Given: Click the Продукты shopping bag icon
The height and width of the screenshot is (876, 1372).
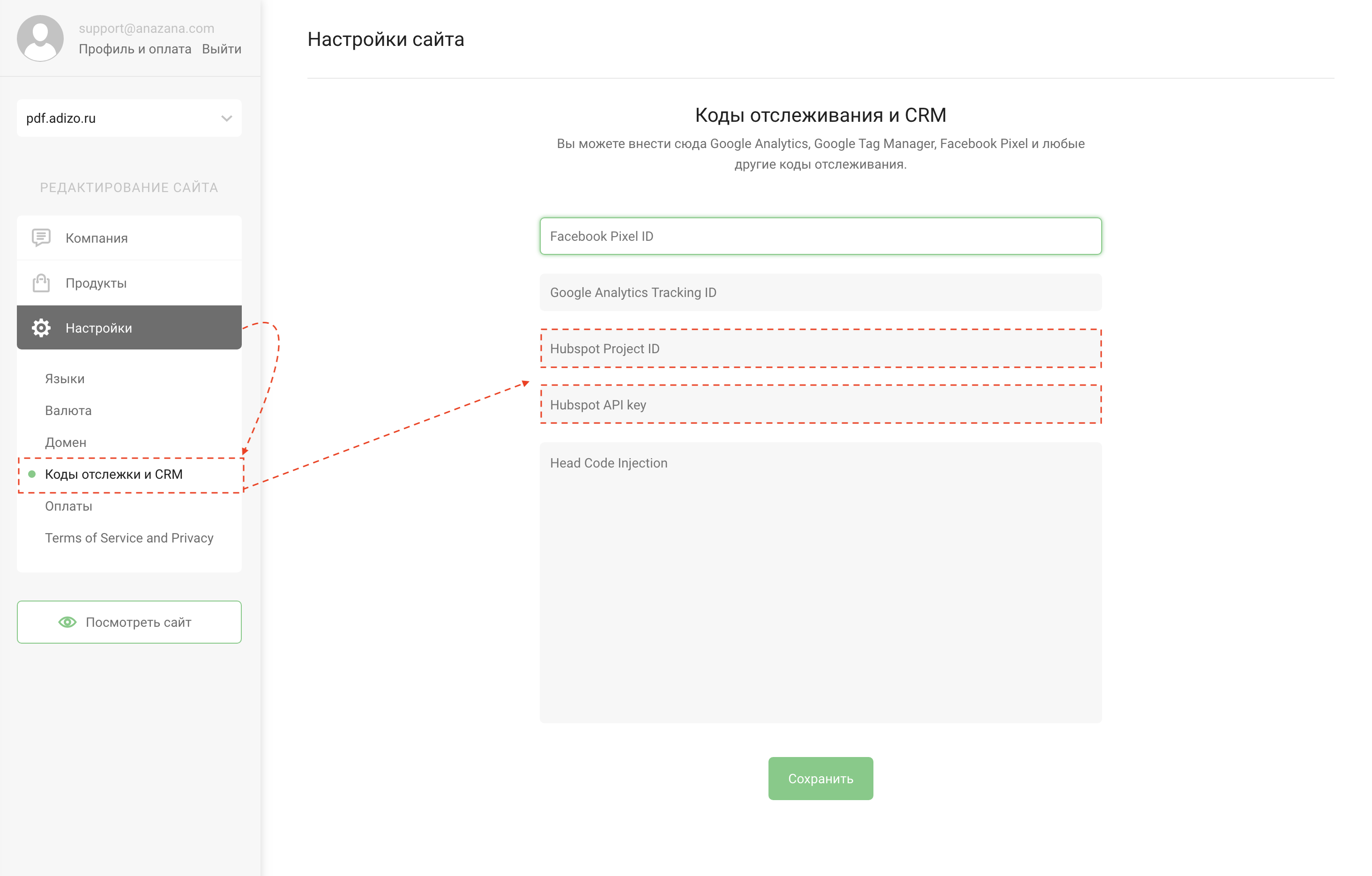Looking at the screenshot, I should tap(41, 282).
